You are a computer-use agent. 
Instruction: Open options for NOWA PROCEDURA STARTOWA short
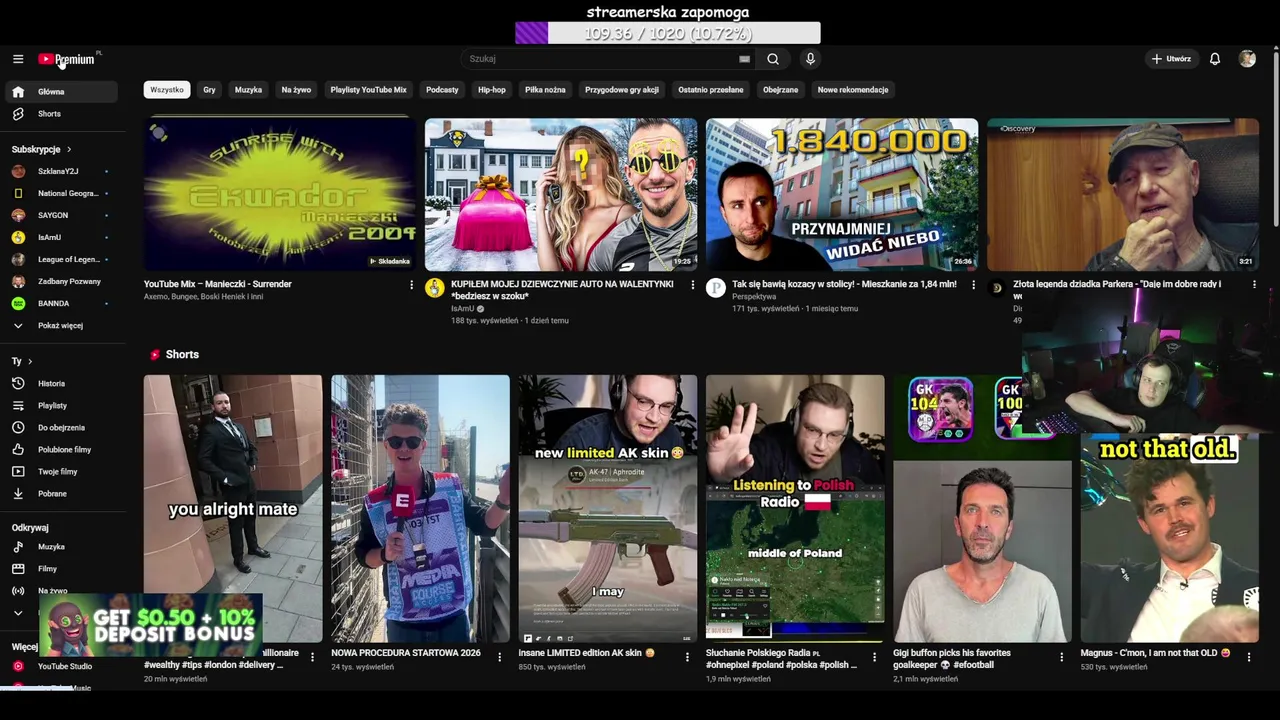pos(499,657)
